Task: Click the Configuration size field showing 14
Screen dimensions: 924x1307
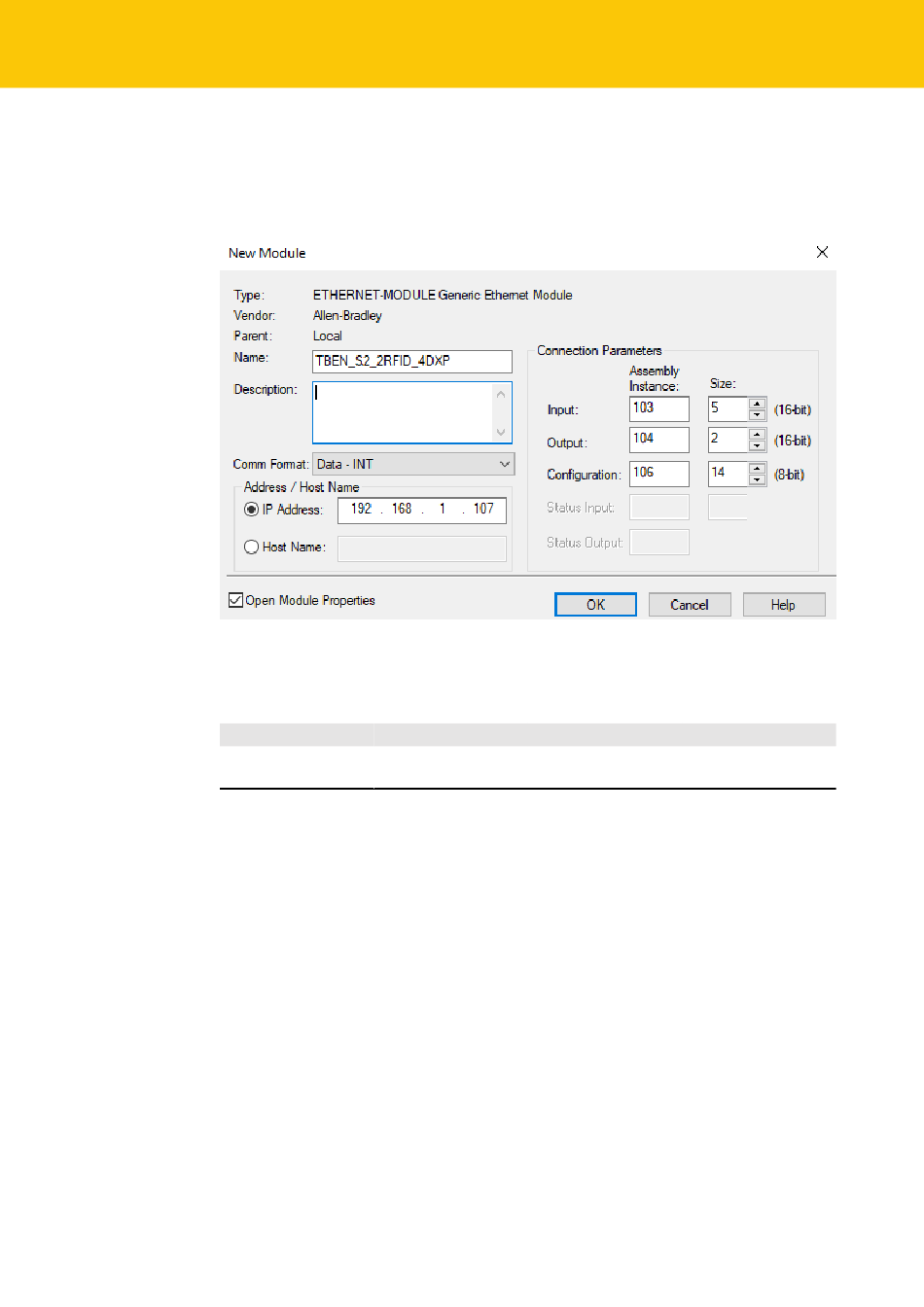Action: (728, 474)
